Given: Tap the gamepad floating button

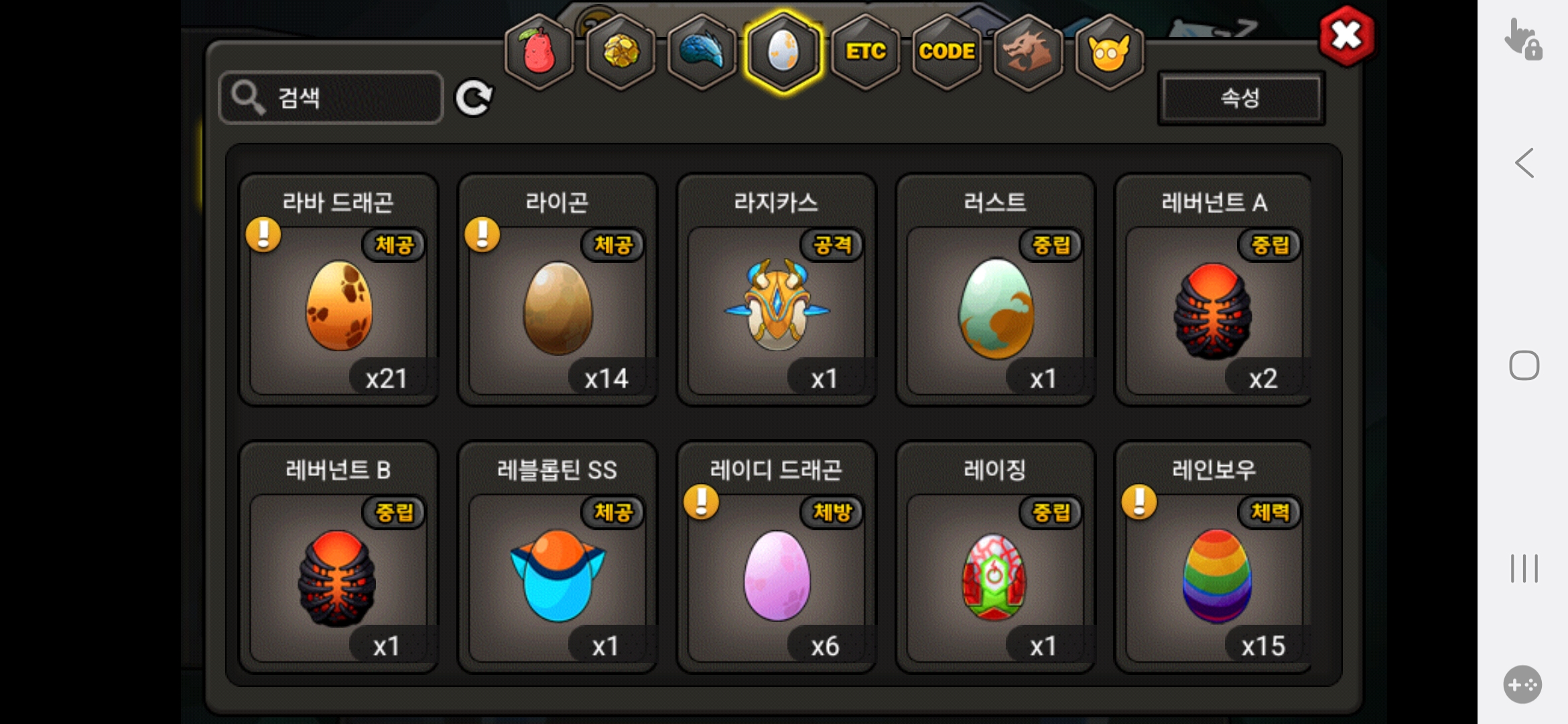Looking at the screenshot, I should [x=1522, y=684].
